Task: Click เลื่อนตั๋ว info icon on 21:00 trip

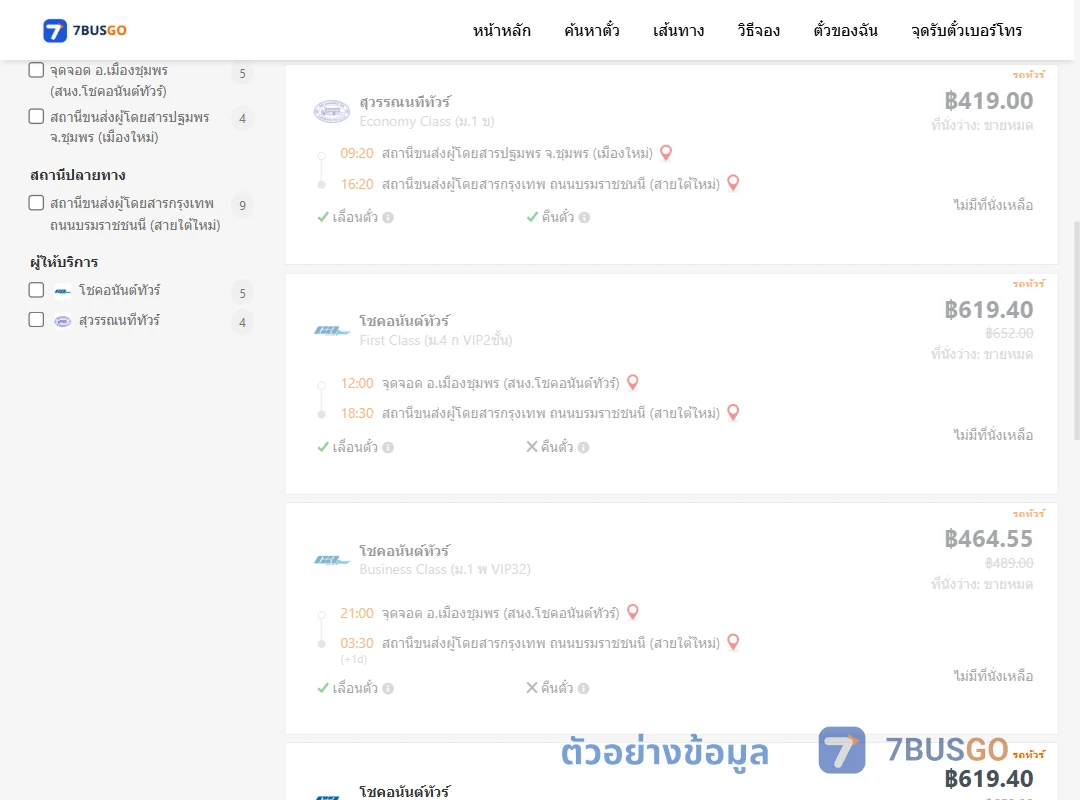Action: pyautogui.click(x=388, y=688)
